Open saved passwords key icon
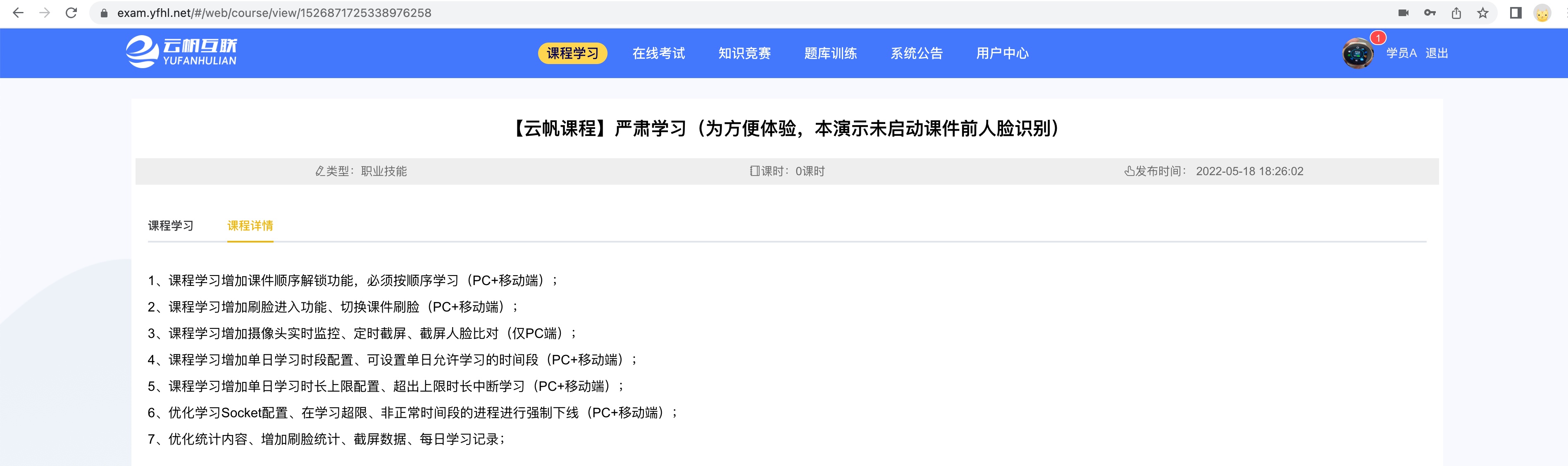 (1430, 13)
